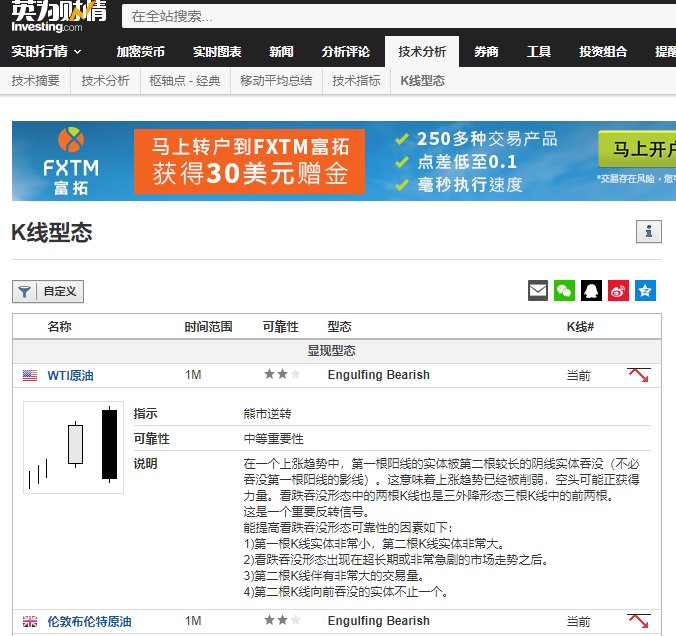
Task: Open the 券商 menu
Action: tap(486, 52)
